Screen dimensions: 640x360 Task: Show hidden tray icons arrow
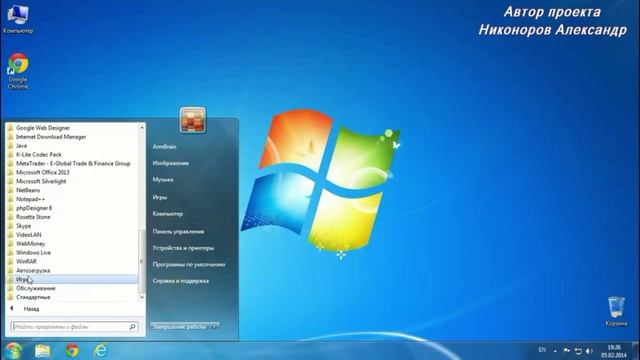pyautogui.click(x=555, y=351)
